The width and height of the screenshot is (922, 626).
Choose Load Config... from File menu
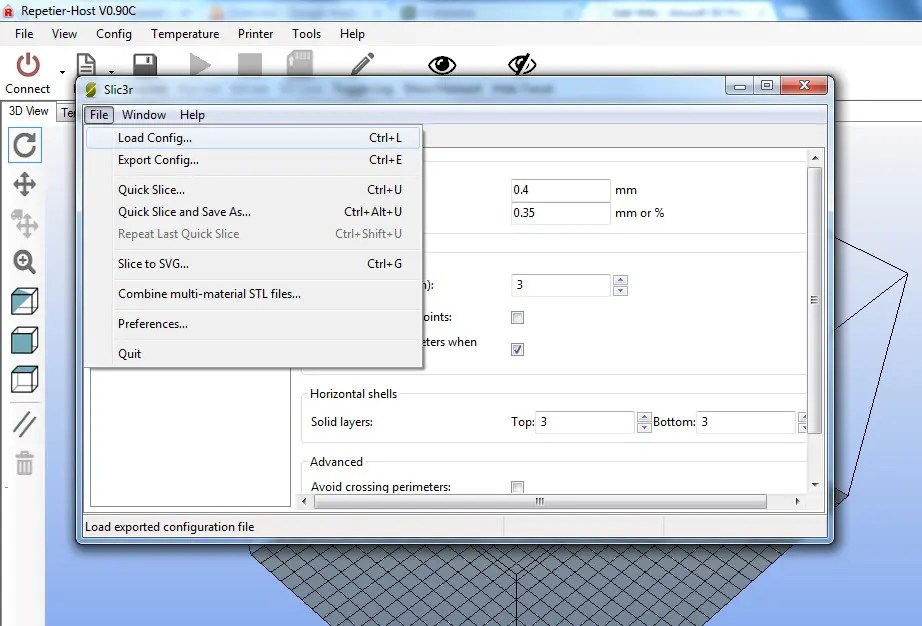click(253, 138)
